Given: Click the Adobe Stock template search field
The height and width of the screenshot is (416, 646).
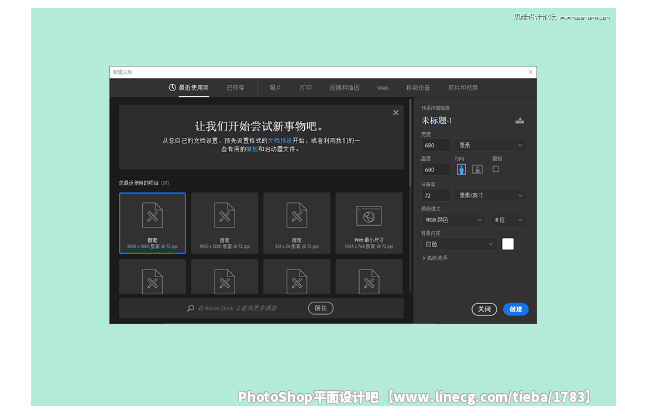Looking at the screenshot, I should click(250, 308).
